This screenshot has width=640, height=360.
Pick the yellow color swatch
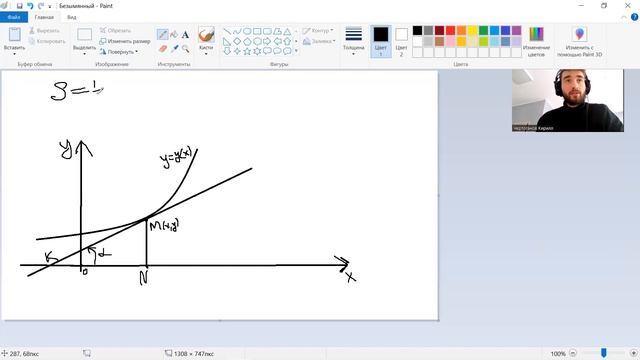coord(472,31)
